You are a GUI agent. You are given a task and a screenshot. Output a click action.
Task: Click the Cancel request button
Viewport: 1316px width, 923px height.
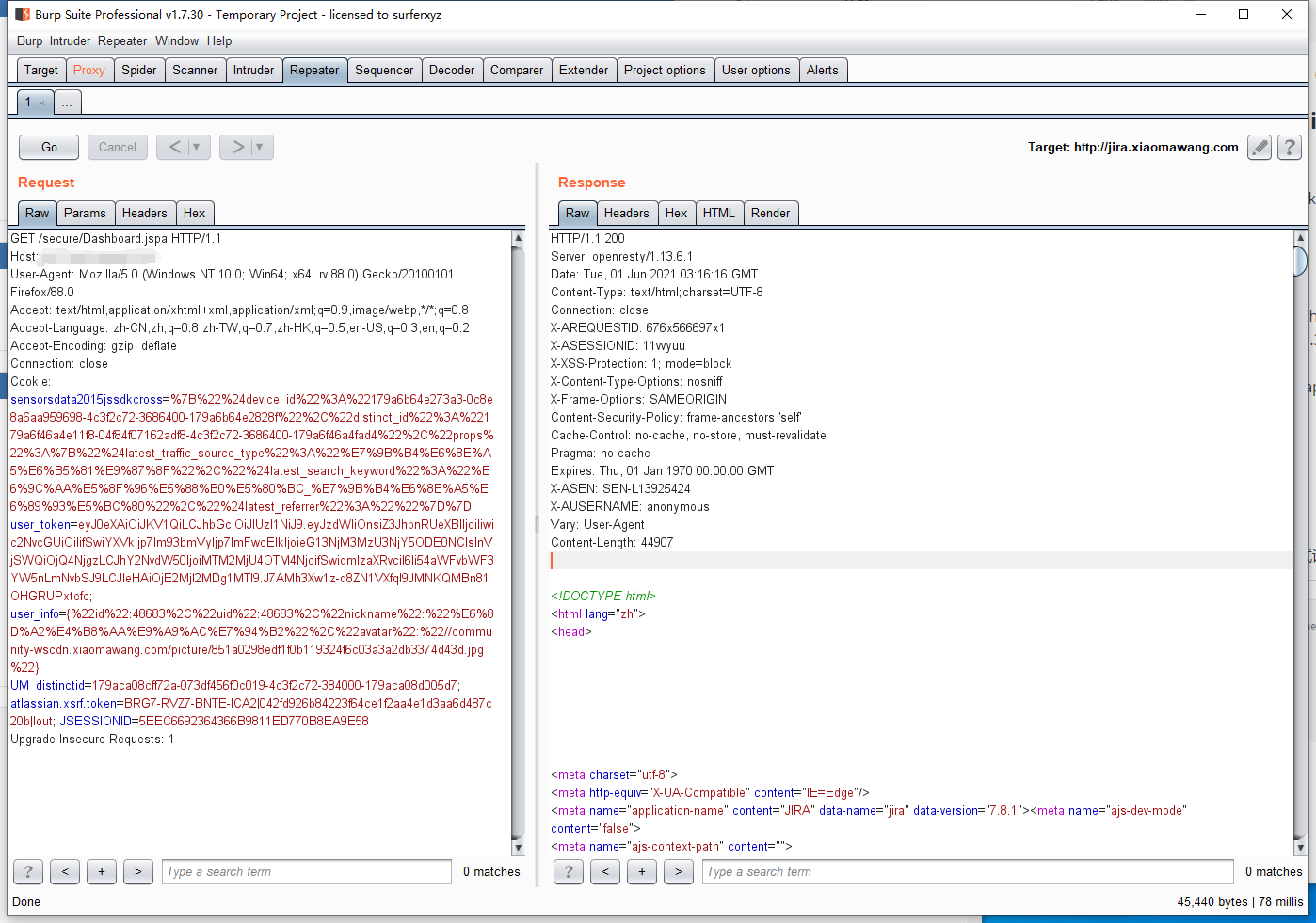pyautogui.click(x=118, y=148)
